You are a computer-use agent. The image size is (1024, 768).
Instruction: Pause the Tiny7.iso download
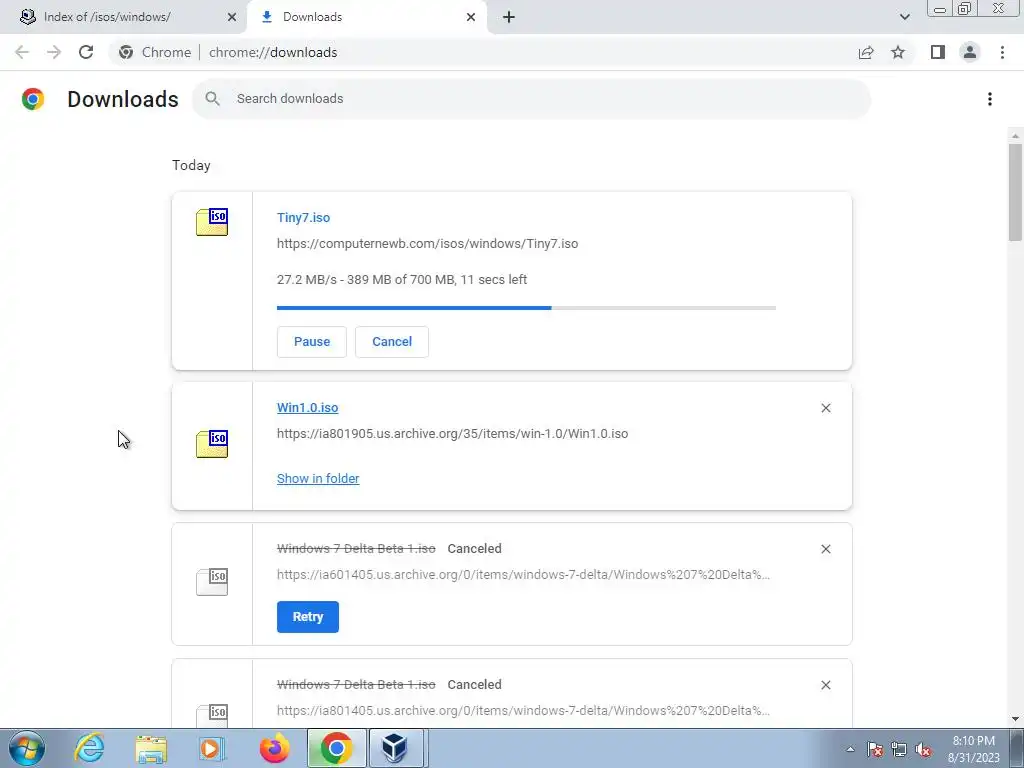coord(312,342)
